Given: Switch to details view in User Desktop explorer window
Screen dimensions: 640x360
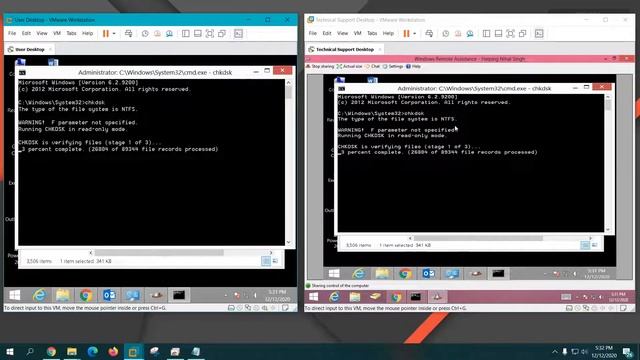Looking at the screenshot, I should (266, 261).
